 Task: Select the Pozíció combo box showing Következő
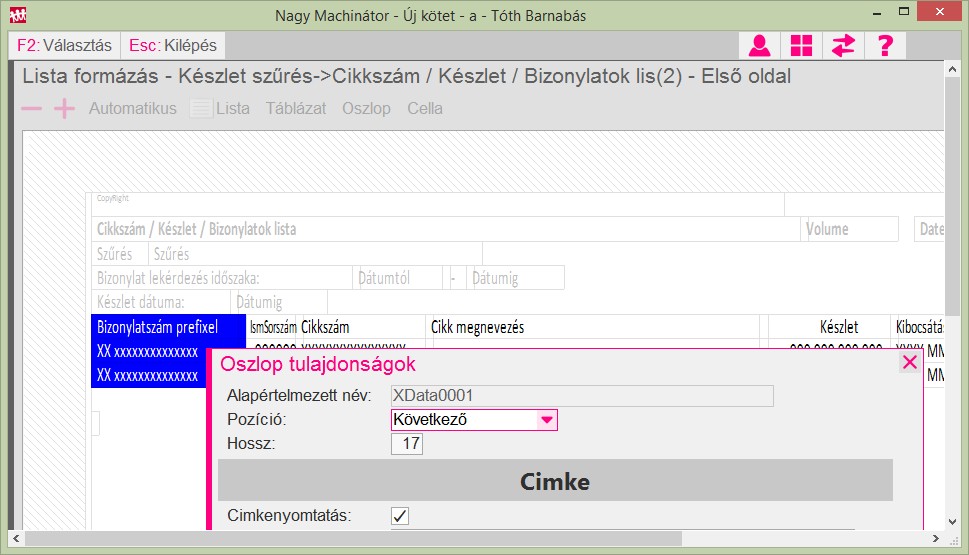point(475,420)
